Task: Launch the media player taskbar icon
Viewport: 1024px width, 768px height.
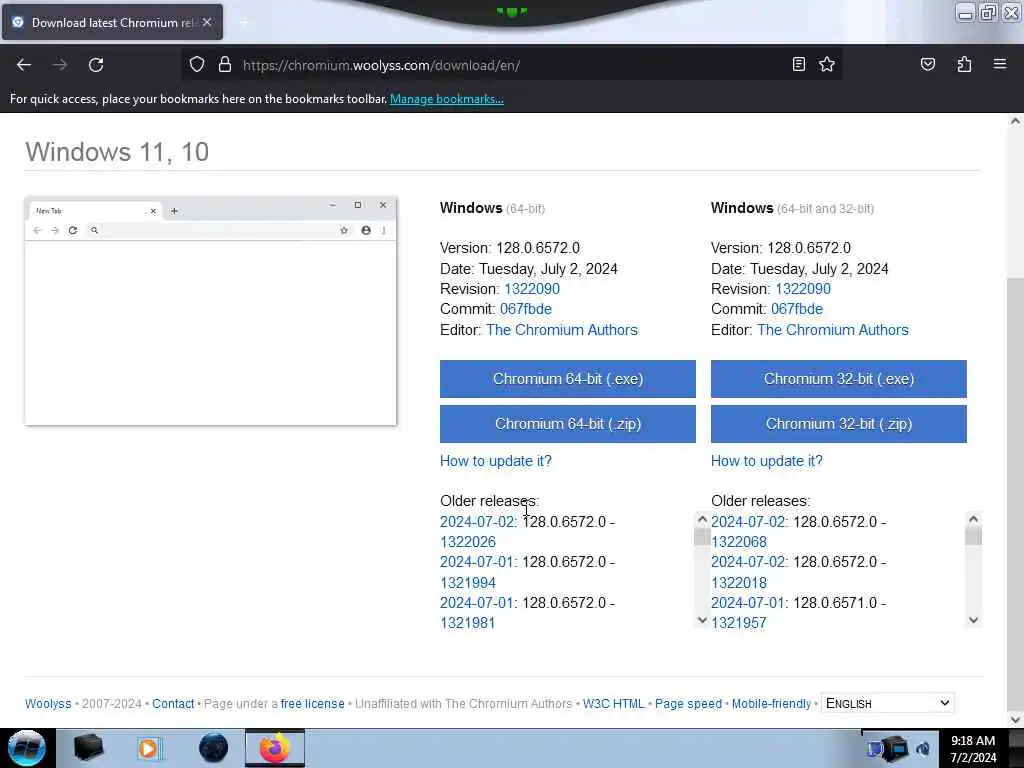Action: click(149, 748)
